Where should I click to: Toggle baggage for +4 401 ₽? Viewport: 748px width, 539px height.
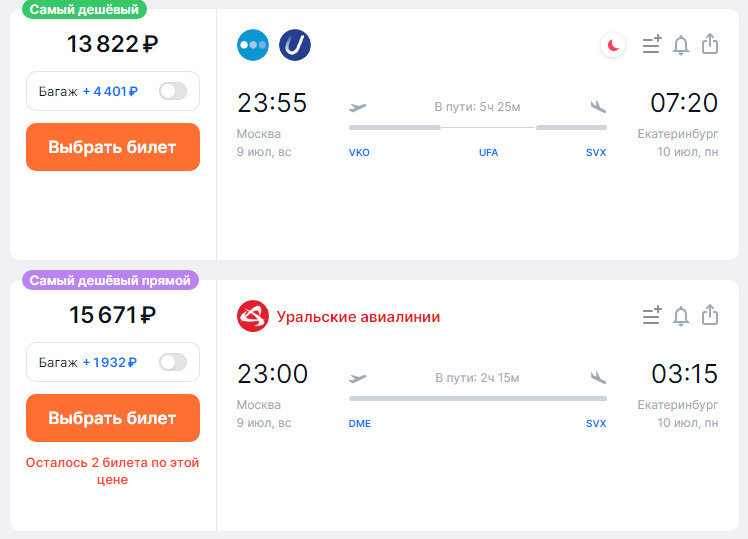[x=173, y=91]
